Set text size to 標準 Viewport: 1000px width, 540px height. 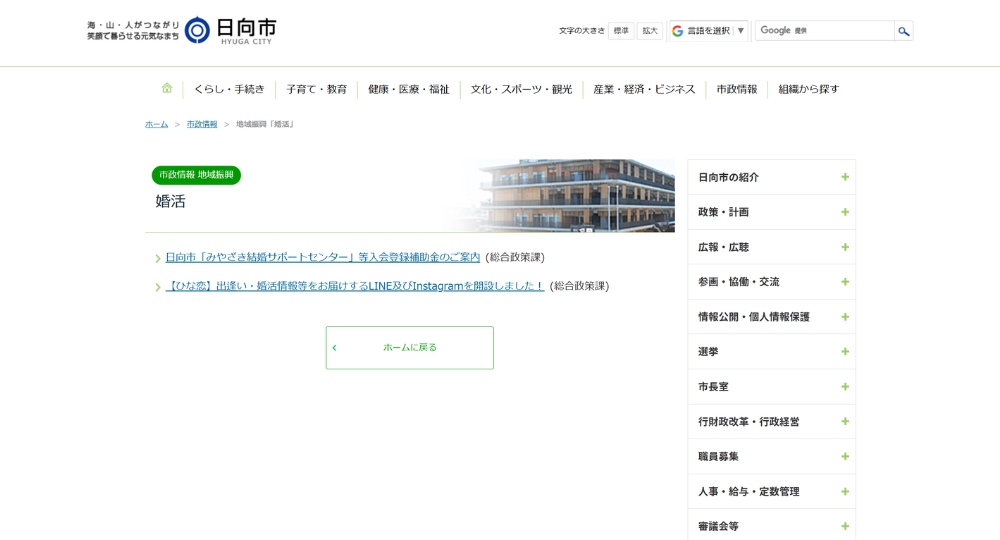pyautogui.click(x=621, y=31)
